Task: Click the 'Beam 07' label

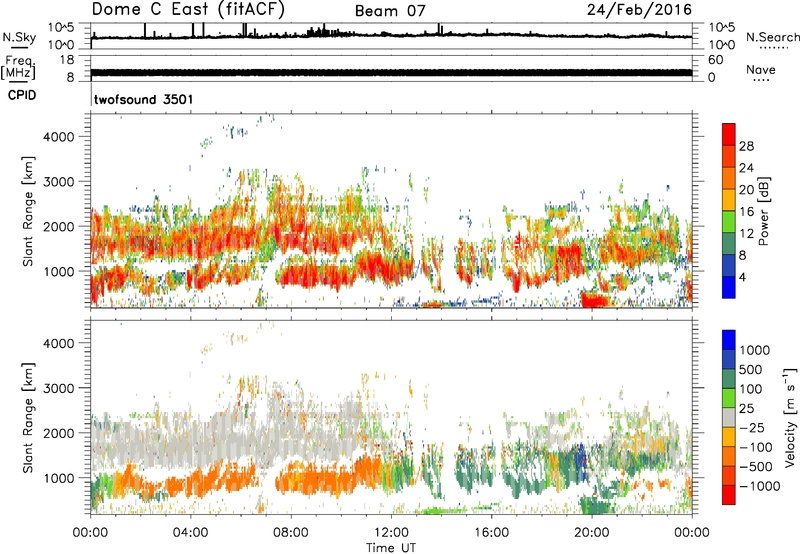Action: pos(390,11)
